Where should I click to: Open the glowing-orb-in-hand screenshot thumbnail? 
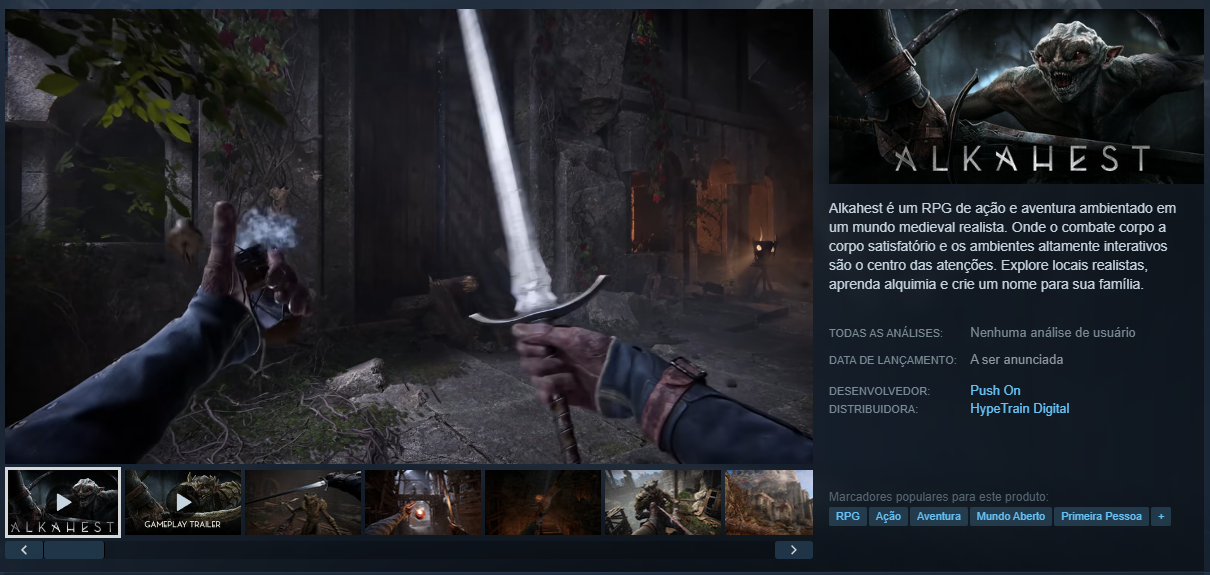coord(423,502)
